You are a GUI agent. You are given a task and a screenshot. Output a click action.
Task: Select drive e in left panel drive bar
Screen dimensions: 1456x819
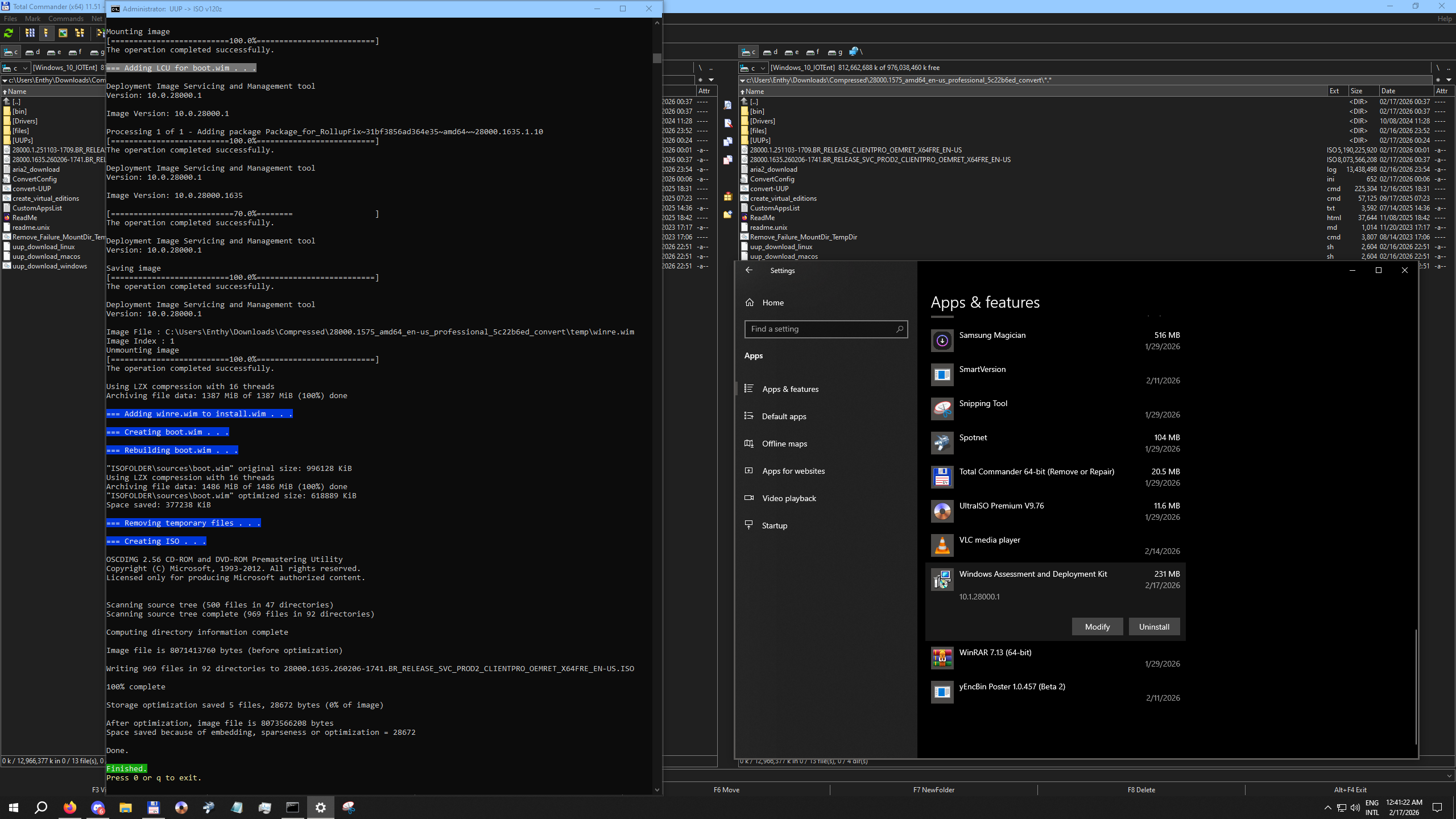pos(54,52)
